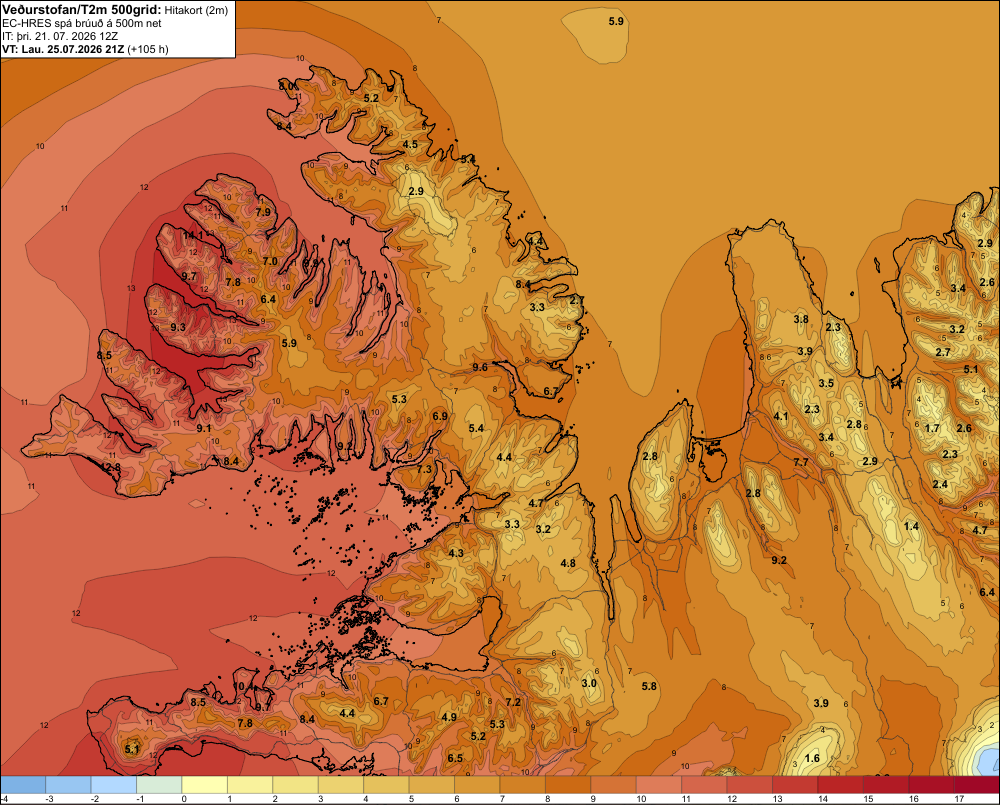
Task: Click the temperature value '4.5' on the map
Action: point(410,144)
